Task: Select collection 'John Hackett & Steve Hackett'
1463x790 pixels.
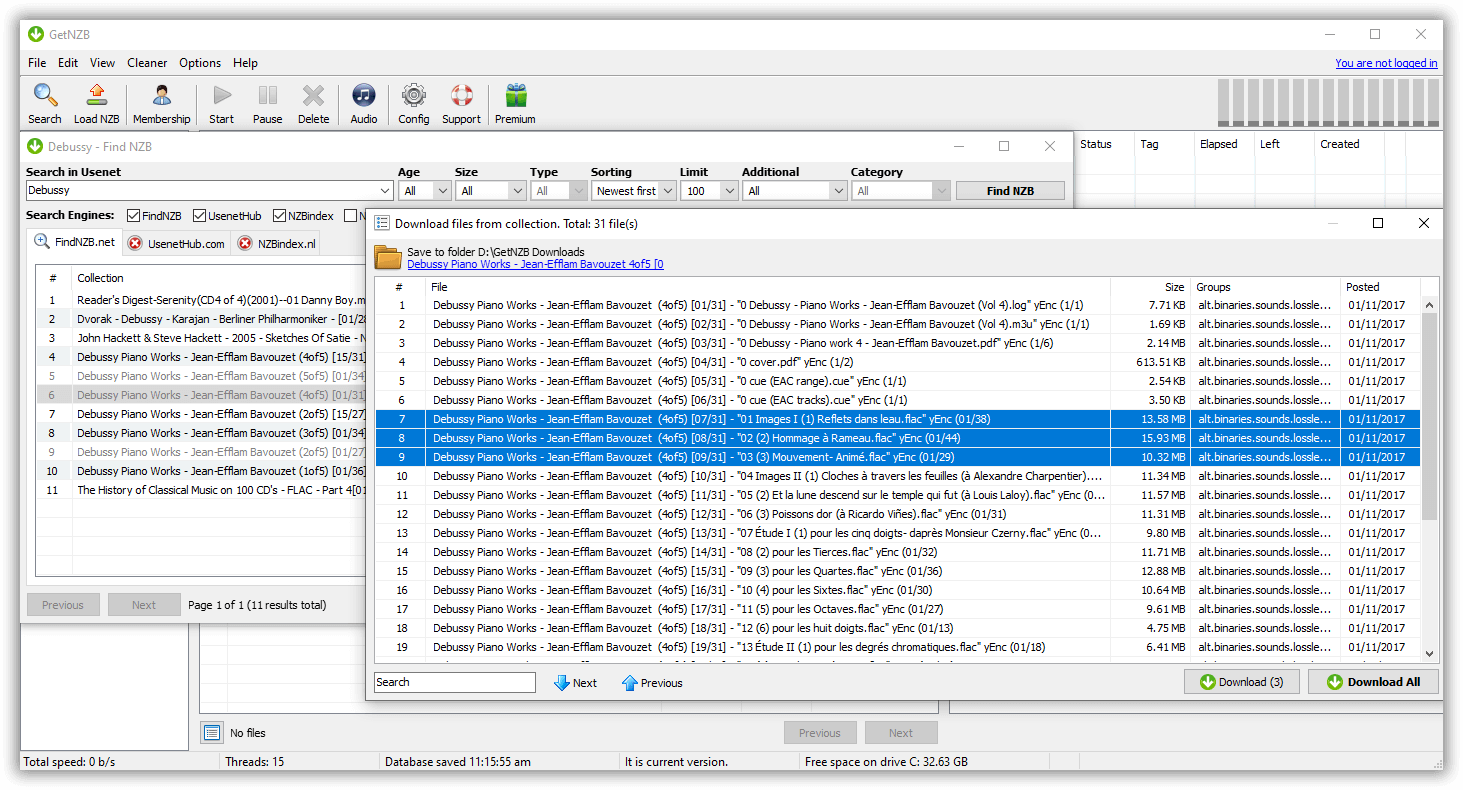Action: tap(201, 338)
